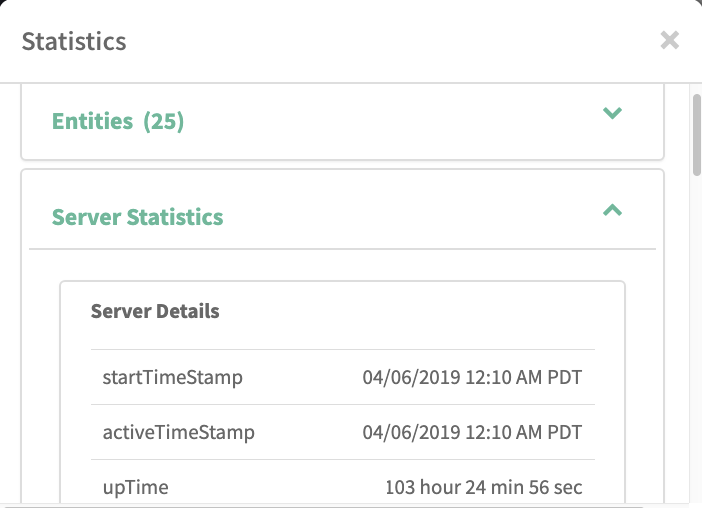Click blank space right of Server Details

420,311
